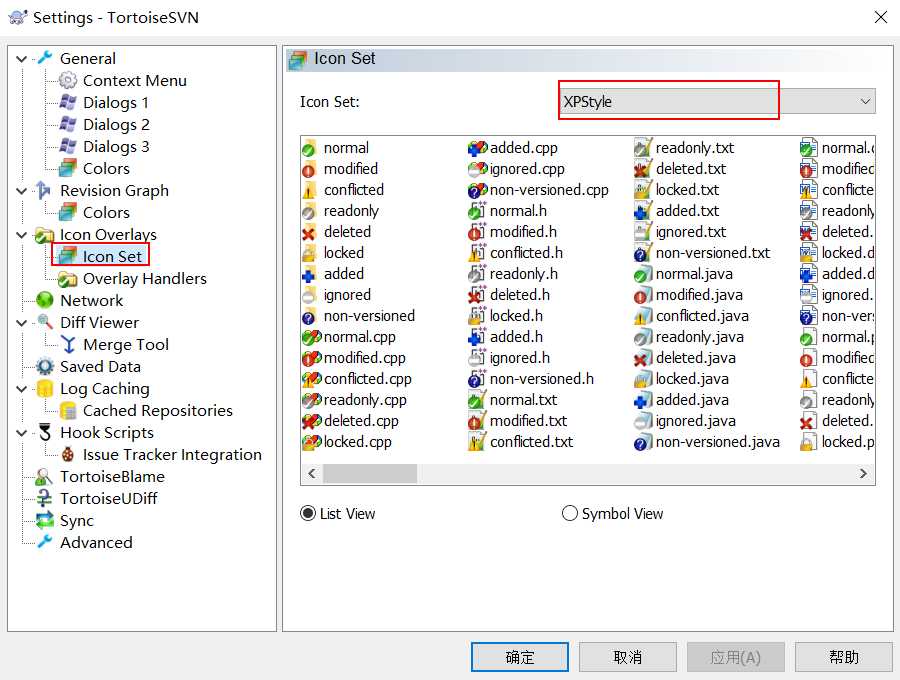Click the Network globe icon

[x=45, y=300]
